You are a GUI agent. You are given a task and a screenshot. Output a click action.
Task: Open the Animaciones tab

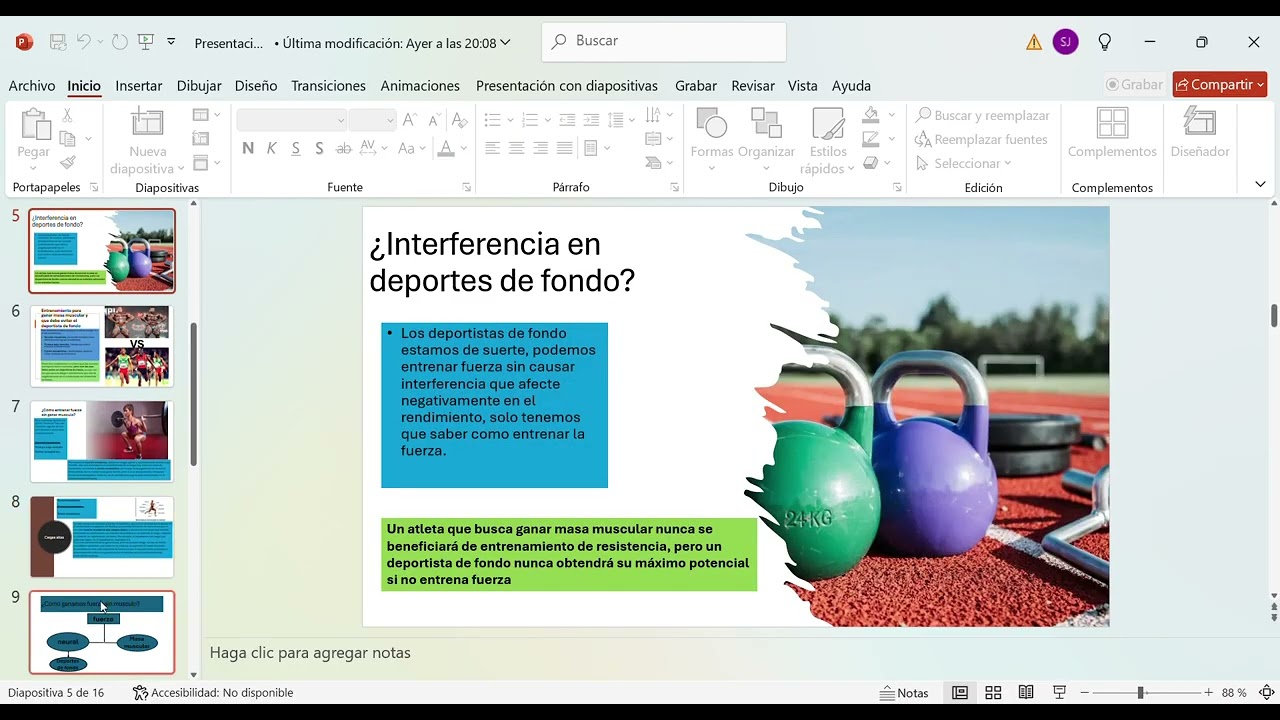pos(420,86)
